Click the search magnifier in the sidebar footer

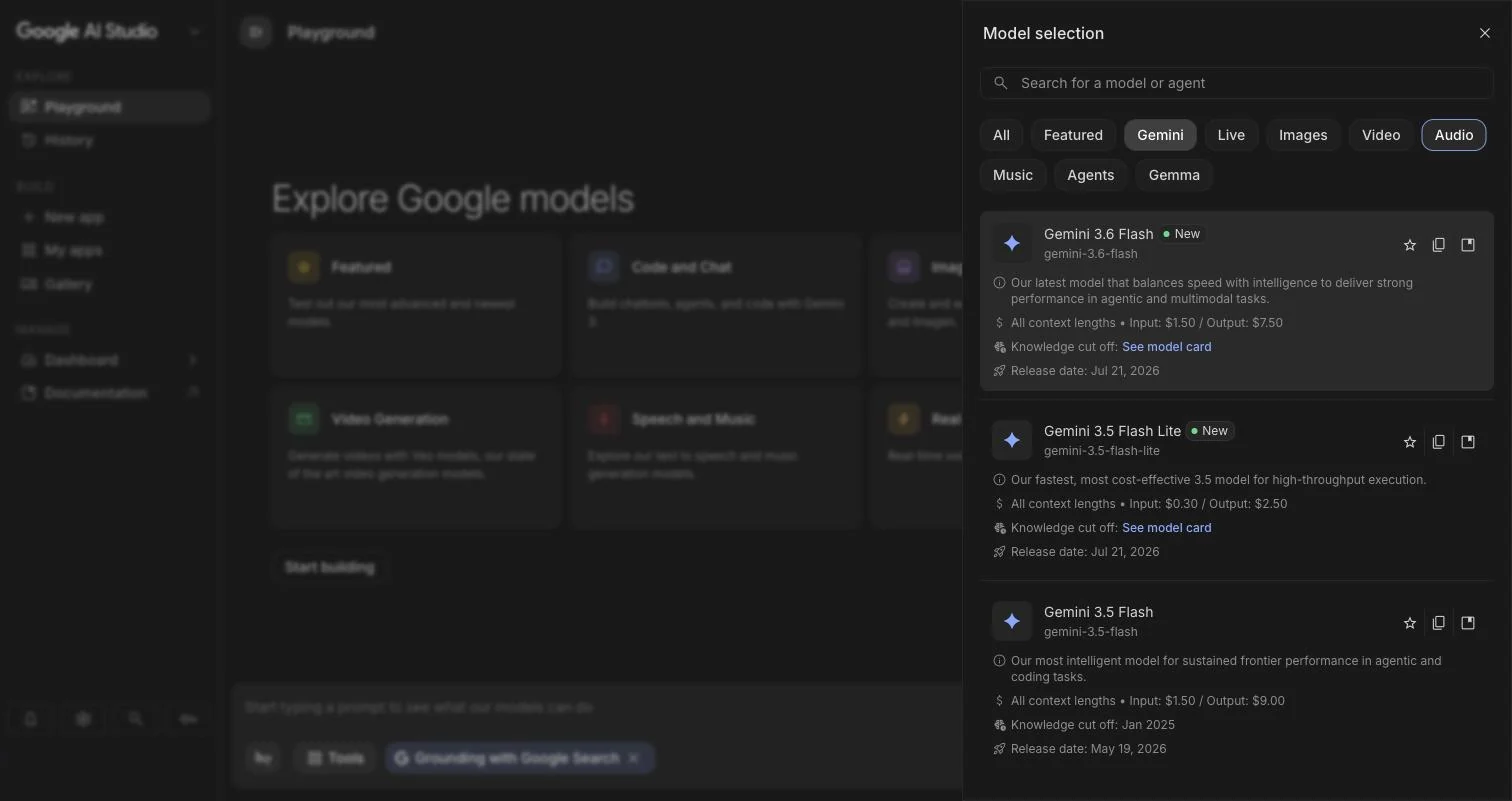click(x=135, y=719)
